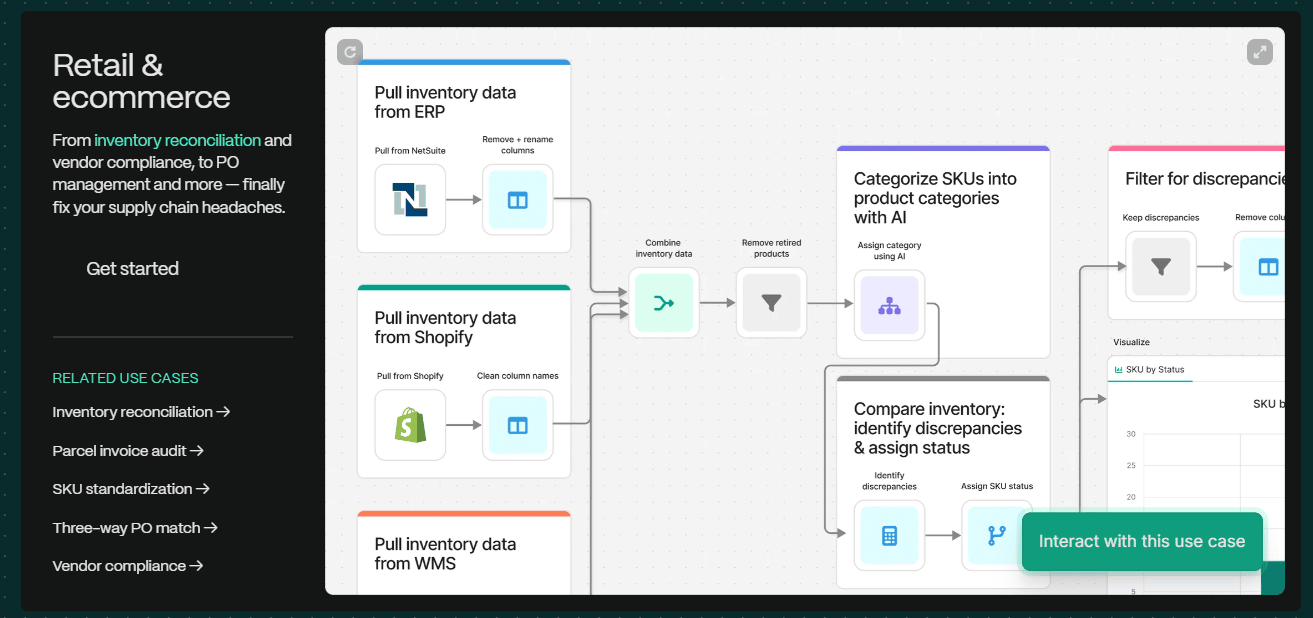The height and width of the screenshot is (618, 1313).
Task: Switch to the SKU by Status tab
Action: click(x=1149, y=369)
